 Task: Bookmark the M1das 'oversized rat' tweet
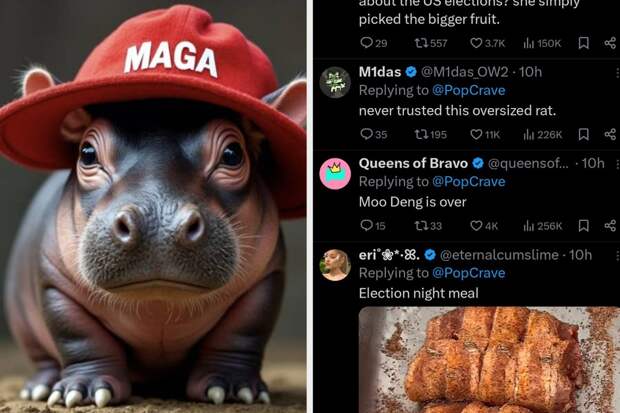584,134
